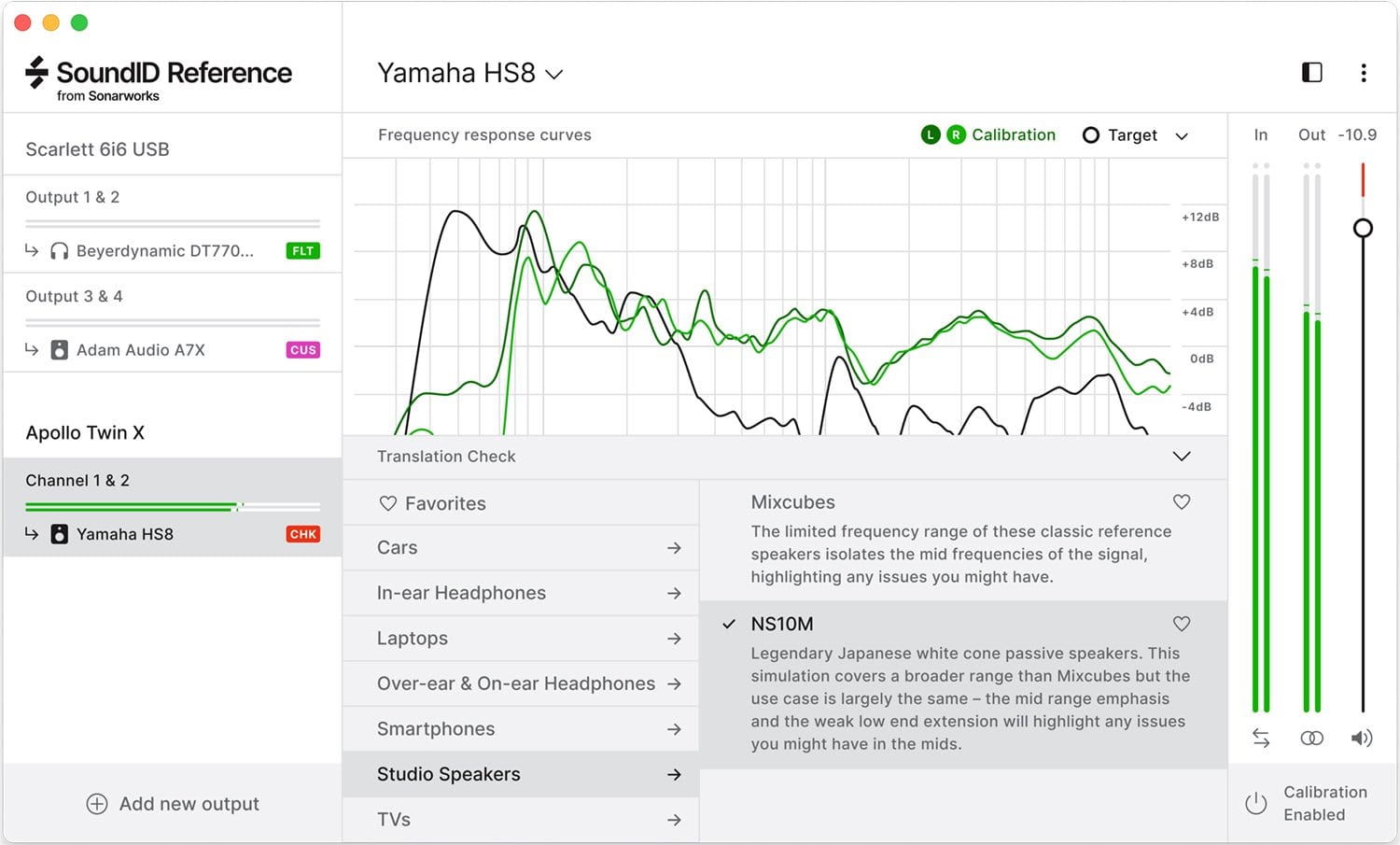Expand the Laptops category
This screenshot has width=1400, height=845.
point(521,639)
